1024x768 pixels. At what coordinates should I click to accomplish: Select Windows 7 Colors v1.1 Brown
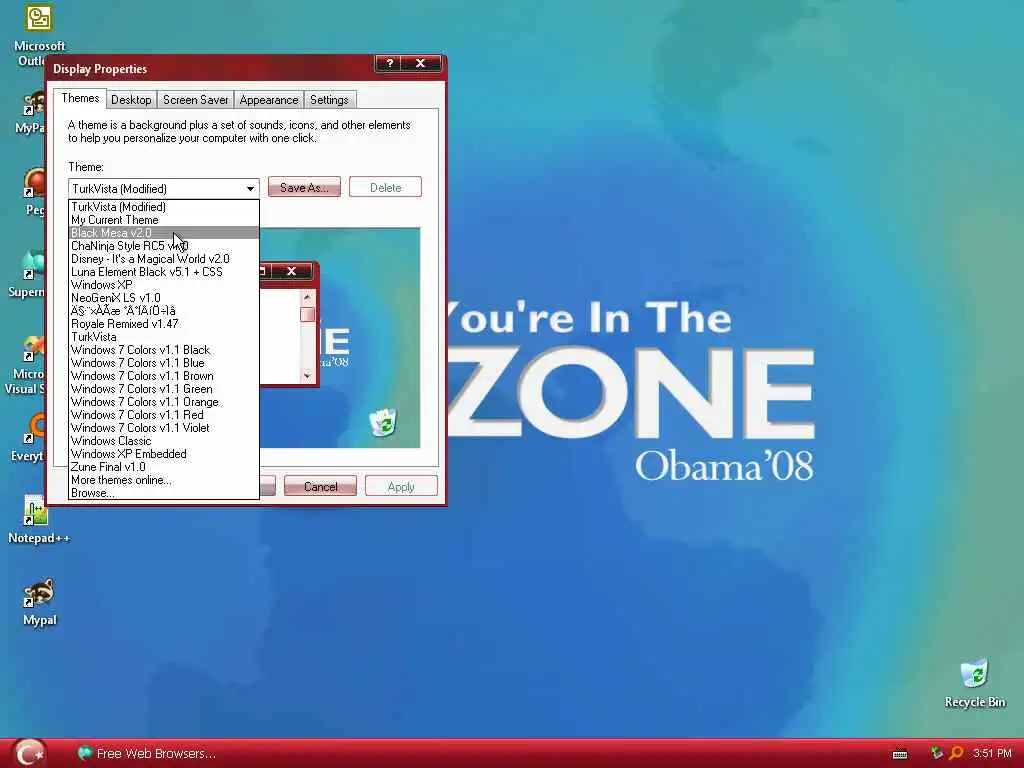point(164,376)
